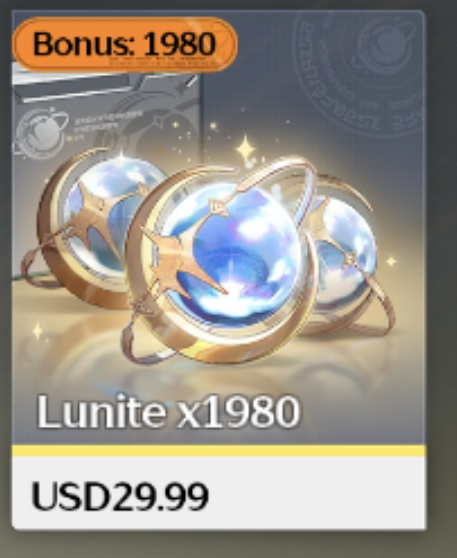Click the white price footer area
This screenshot has width=457, height=558.
pos(219,493)
